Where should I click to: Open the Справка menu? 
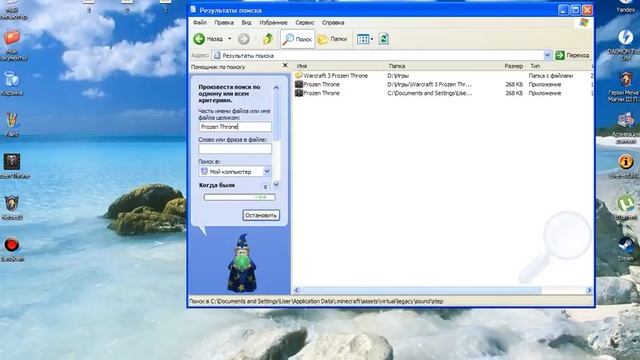coord(333,22)
